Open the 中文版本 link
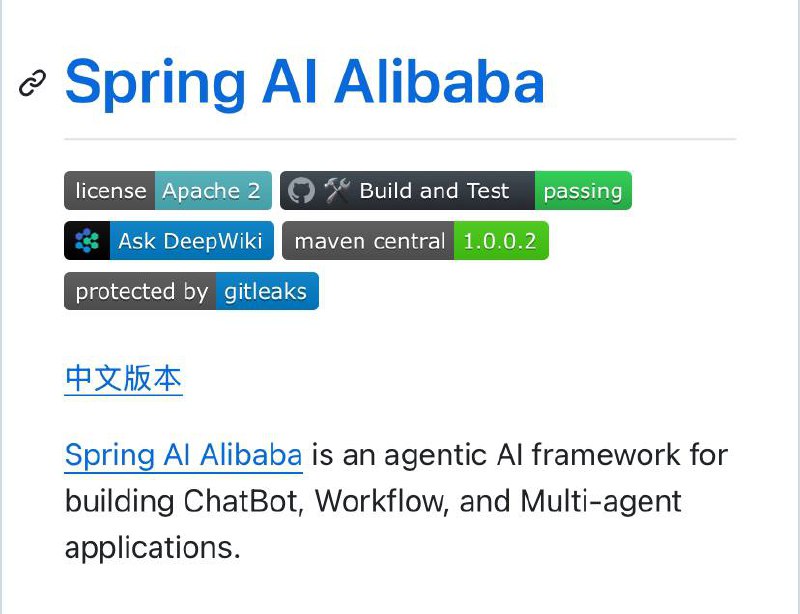The height and width of the screenshot is (614, 800). [x=123, y=378]
